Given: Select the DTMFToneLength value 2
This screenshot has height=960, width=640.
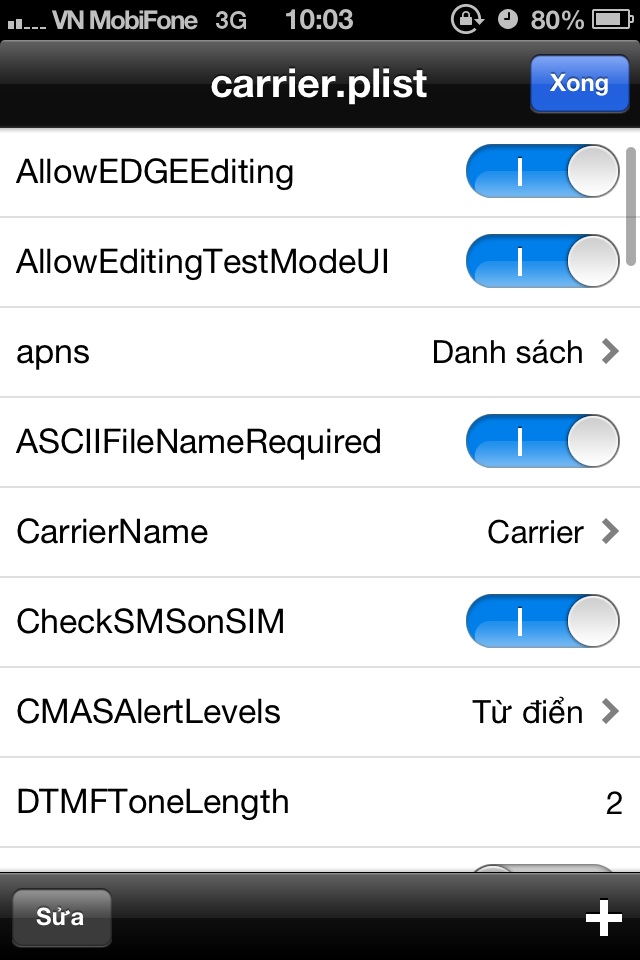Looking at the screenshot, I should (x=614, y=803).
